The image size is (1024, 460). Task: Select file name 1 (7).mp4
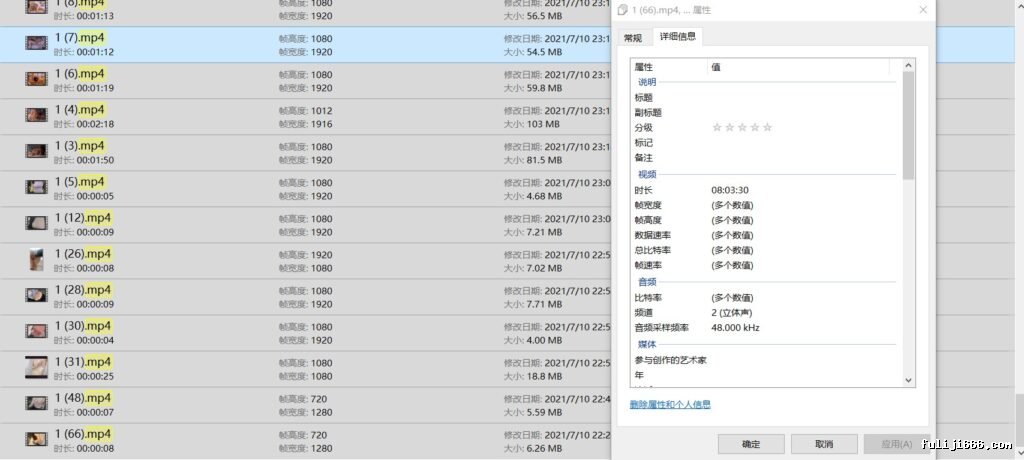[x=80, y=37]
